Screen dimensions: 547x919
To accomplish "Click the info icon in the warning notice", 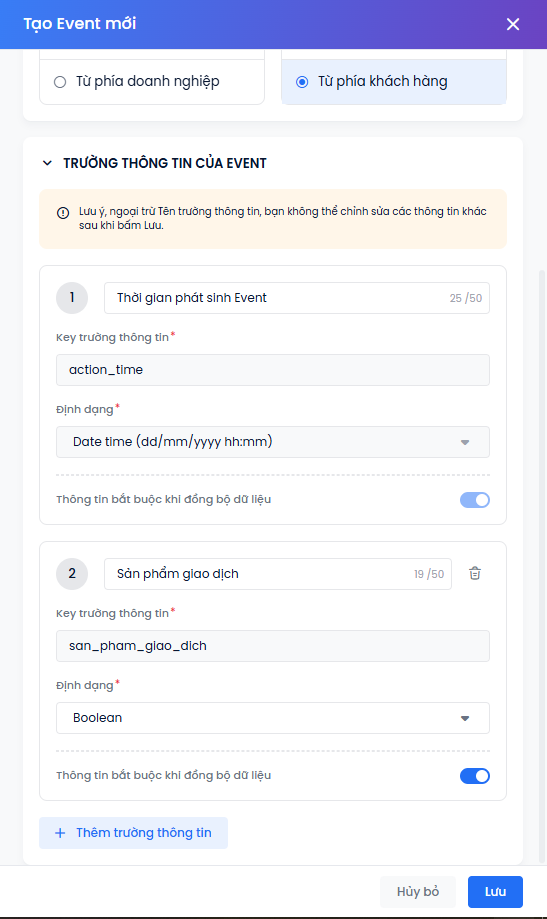I will [63, 213].
